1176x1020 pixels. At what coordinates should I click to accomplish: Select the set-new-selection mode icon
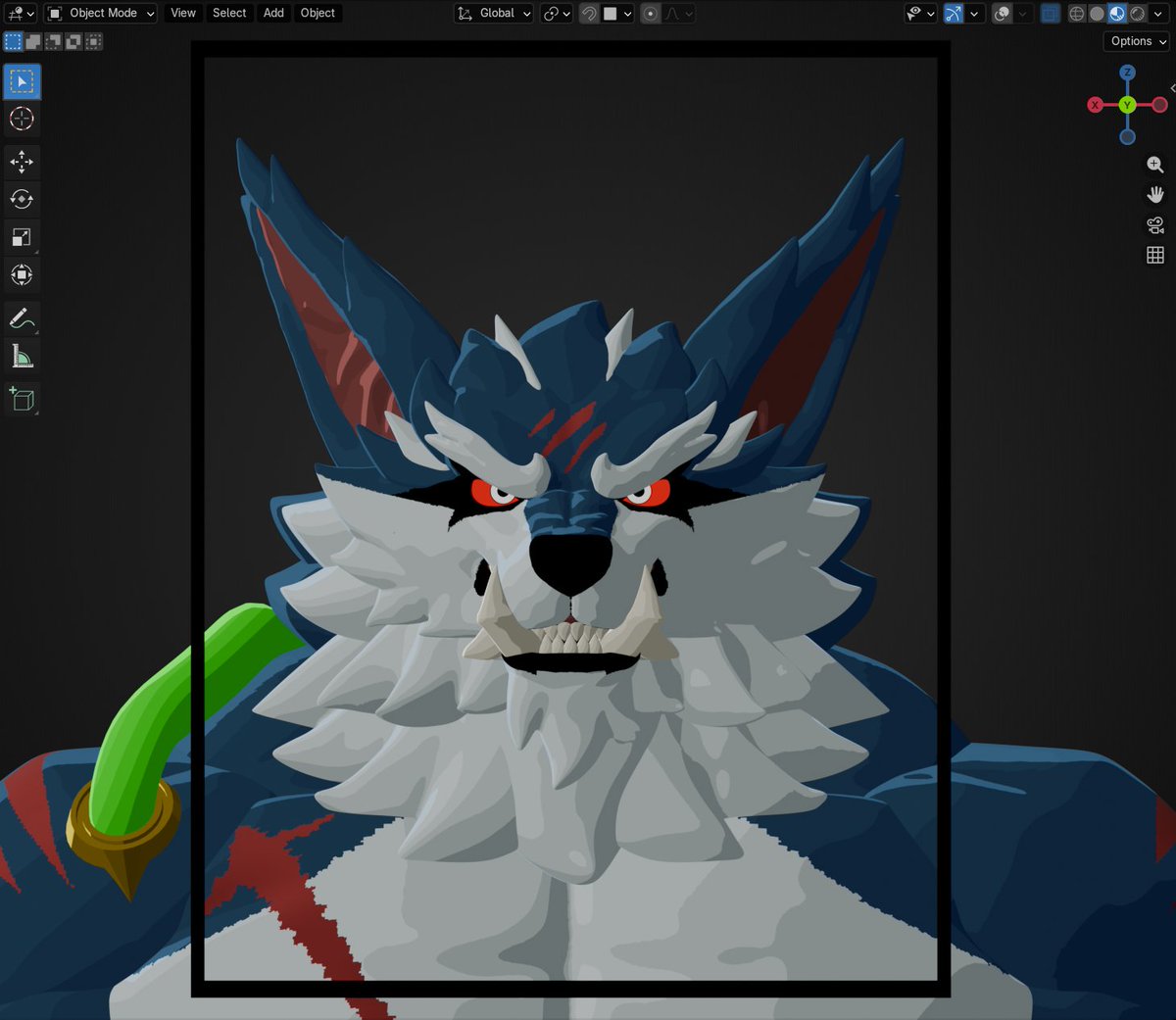(x=13, y=41)
